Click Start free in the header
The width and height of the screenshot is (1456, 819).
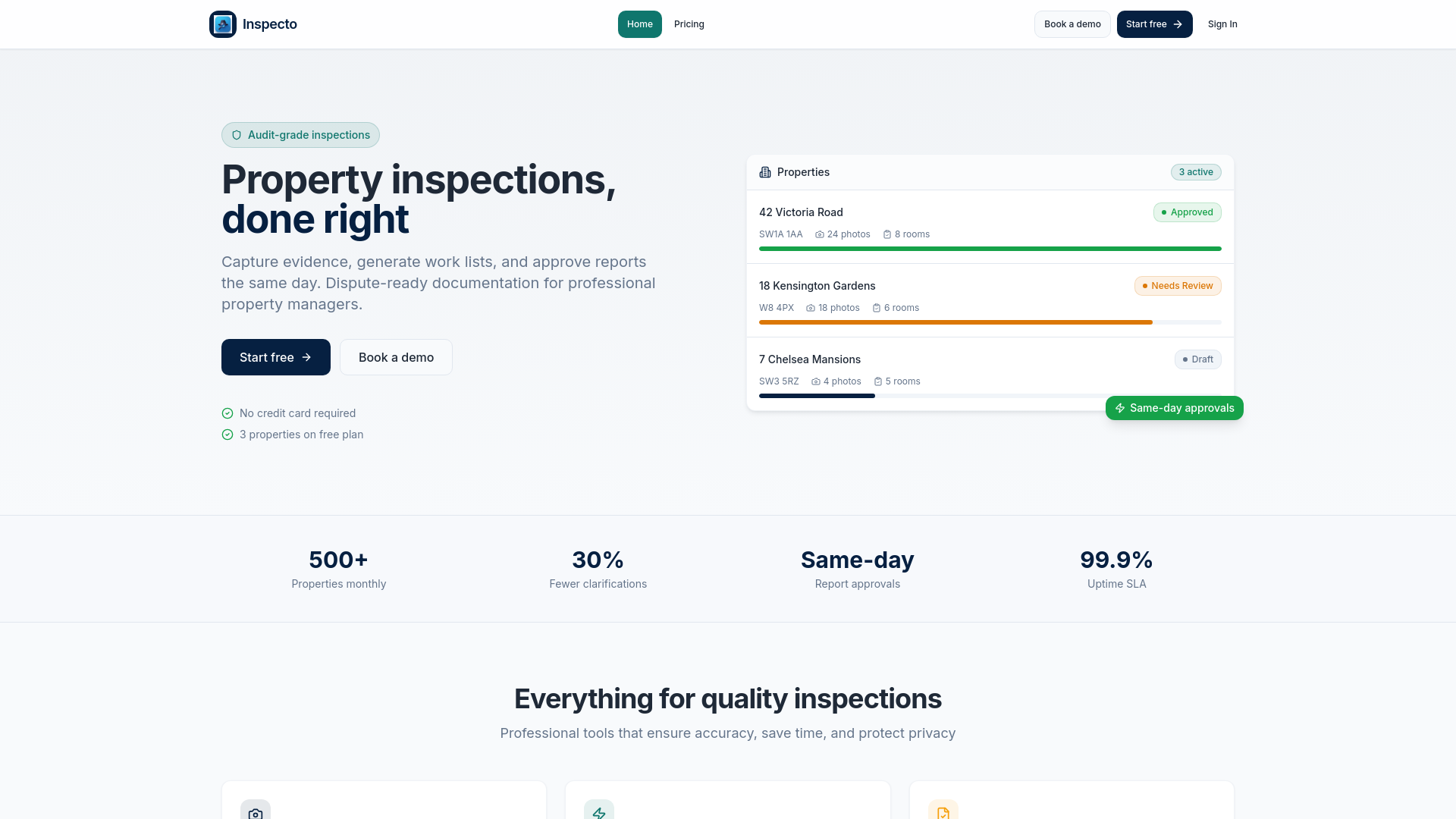tap(1154, 24)
